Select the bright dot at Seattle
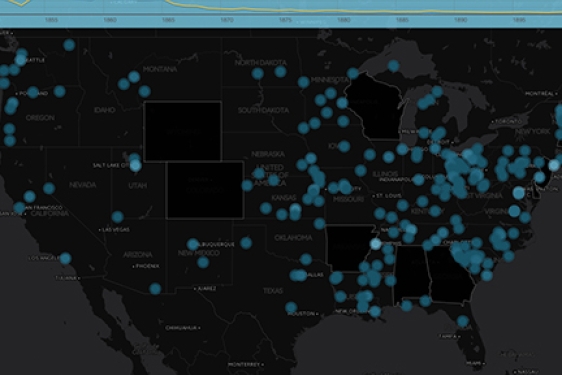This screenshot has width=562, height=375. point(20,60)
